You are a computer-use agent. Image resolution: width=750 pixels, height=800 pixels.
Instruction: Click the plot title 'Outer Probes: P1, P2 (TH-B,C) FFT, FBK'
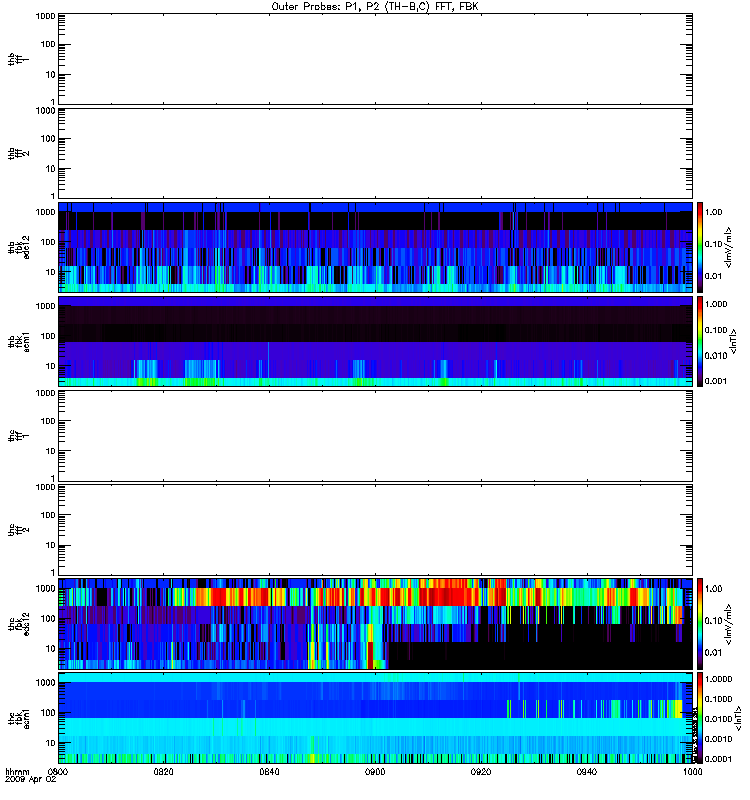(375, 7)
